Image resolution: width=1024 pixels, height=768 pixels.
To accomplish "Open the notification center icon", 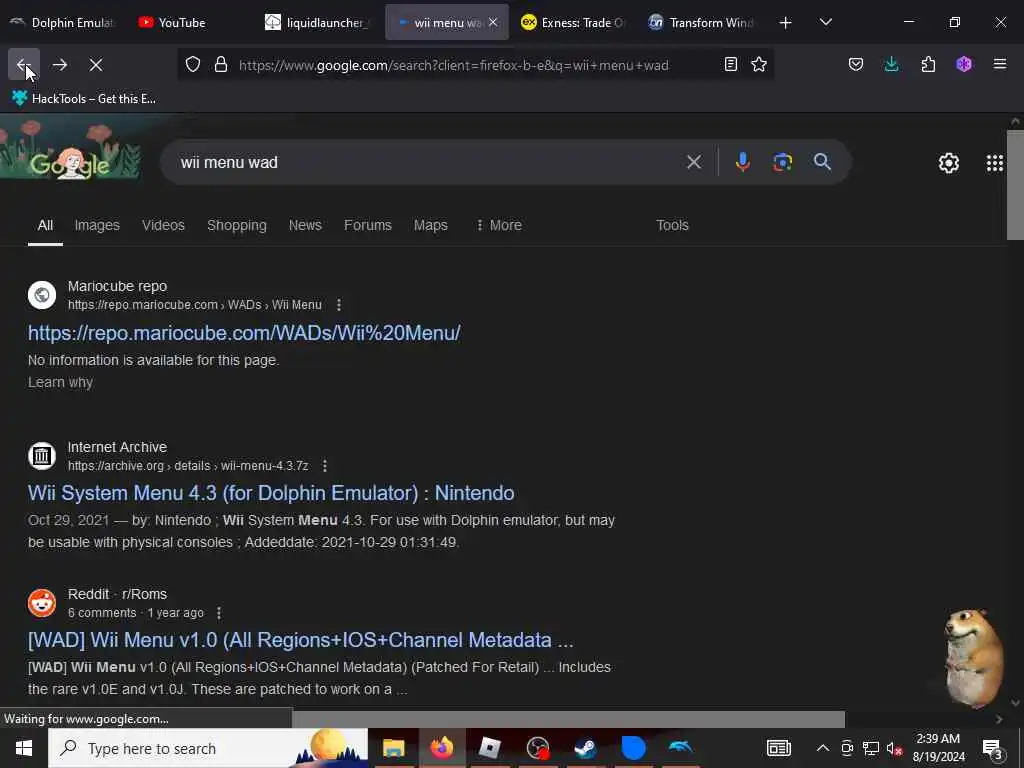I will click(x=992, y=749).
